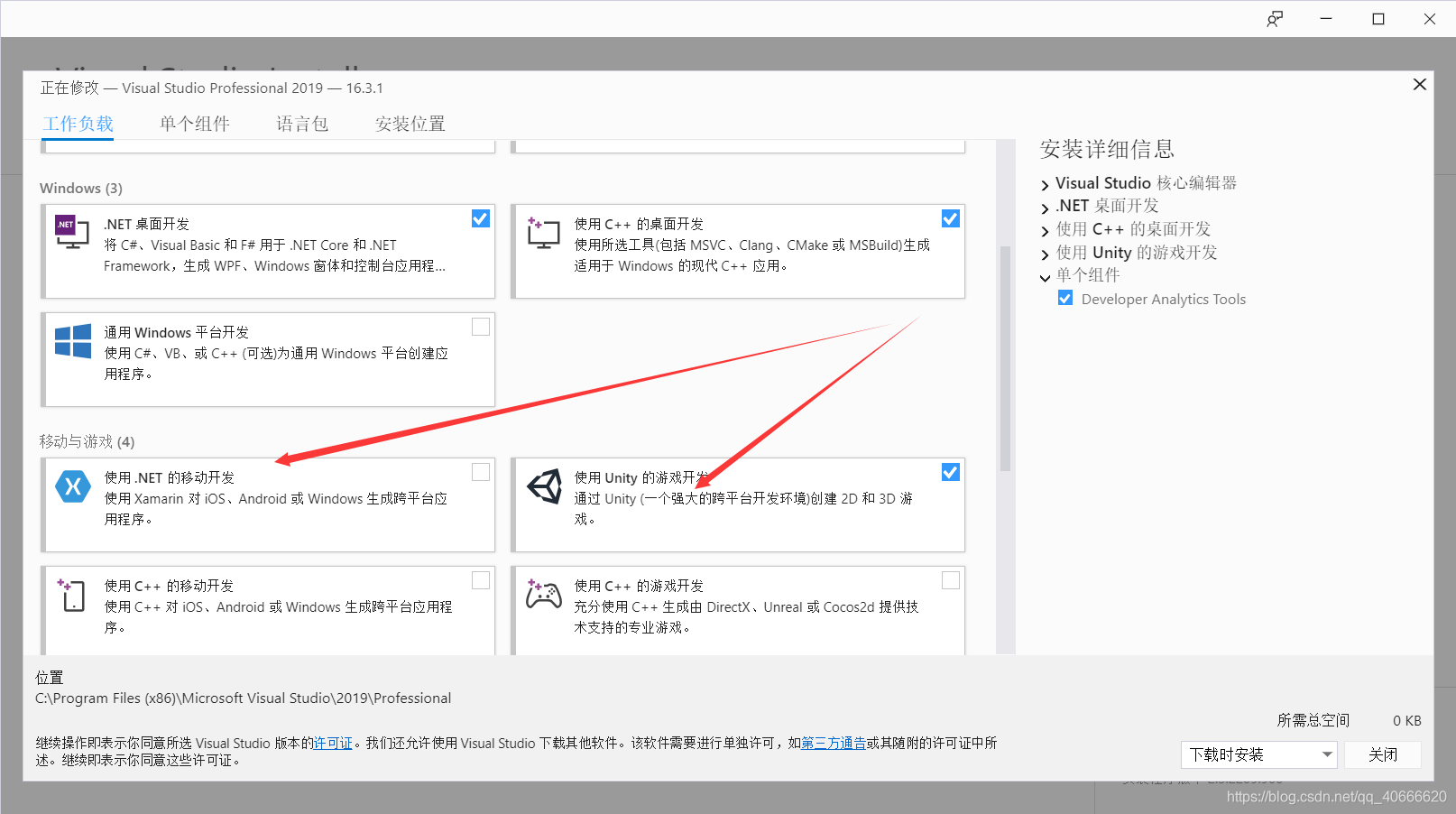The width and height of the screenshot is (1456, 814).
Task: Check 使用 .NET 的移动开发 workload
Action: (x=481, y=472)
